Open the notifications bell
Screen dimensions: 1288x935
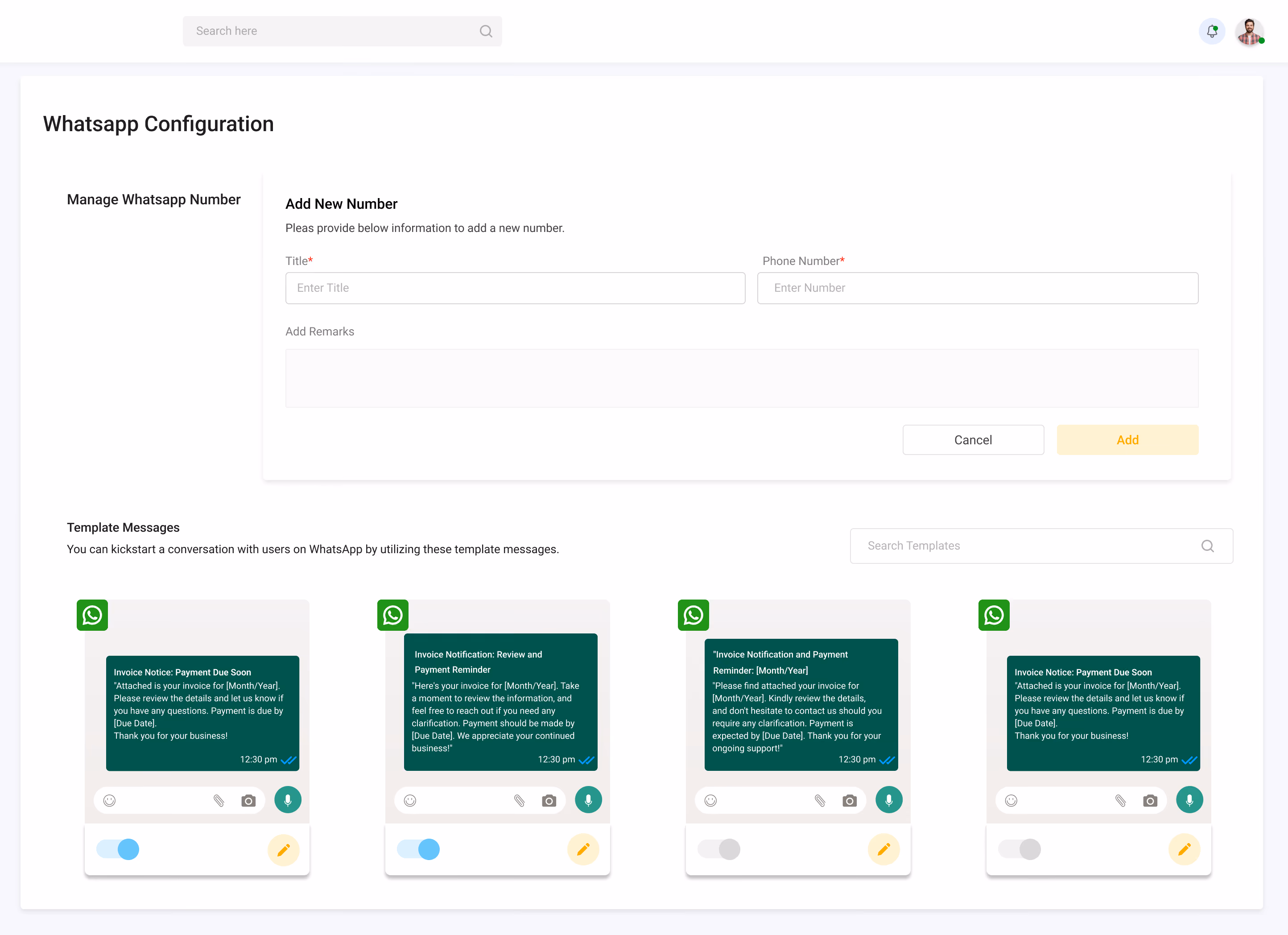[x=1211, y=31]
